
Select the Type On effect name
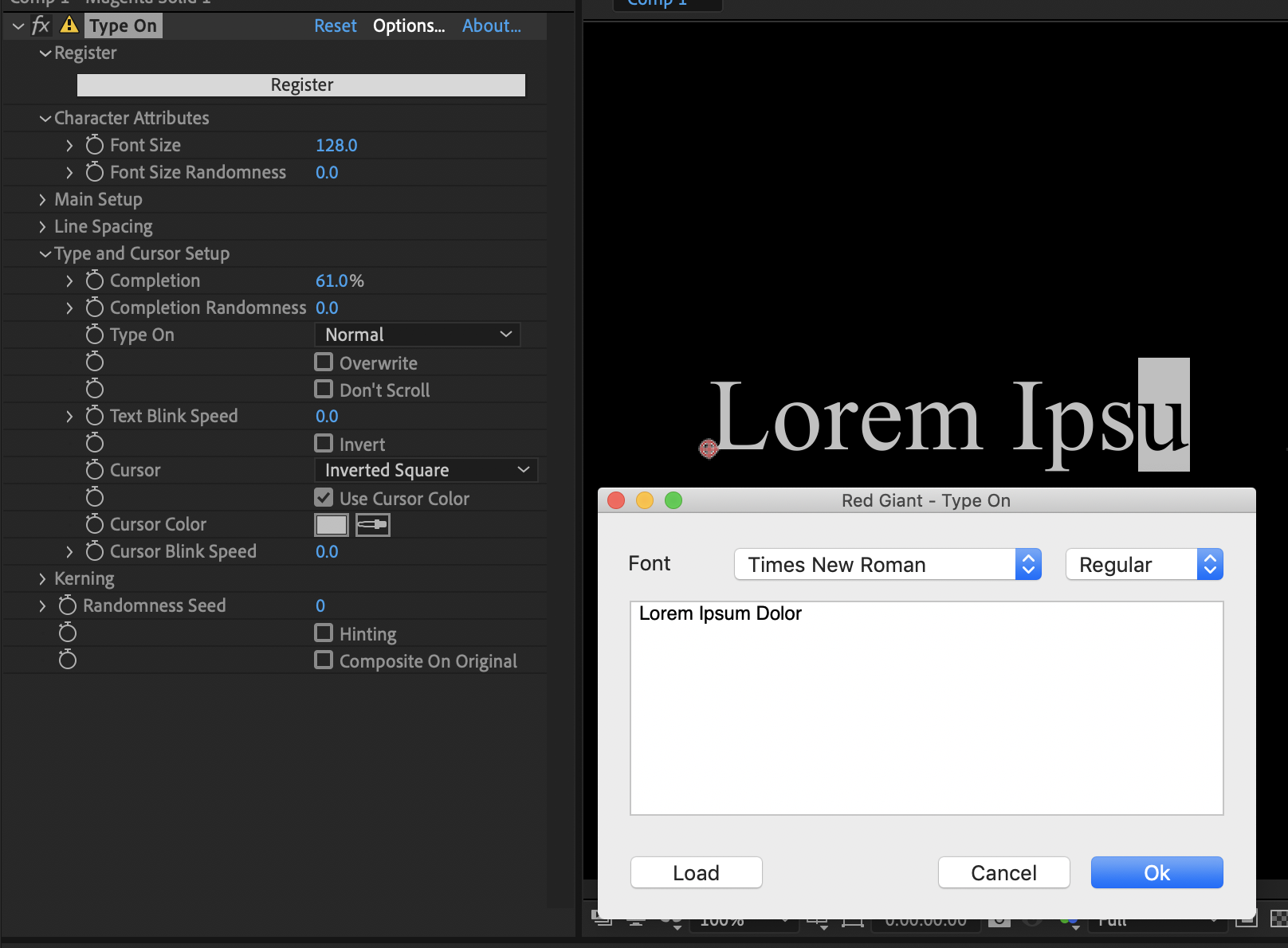[124, 25]
